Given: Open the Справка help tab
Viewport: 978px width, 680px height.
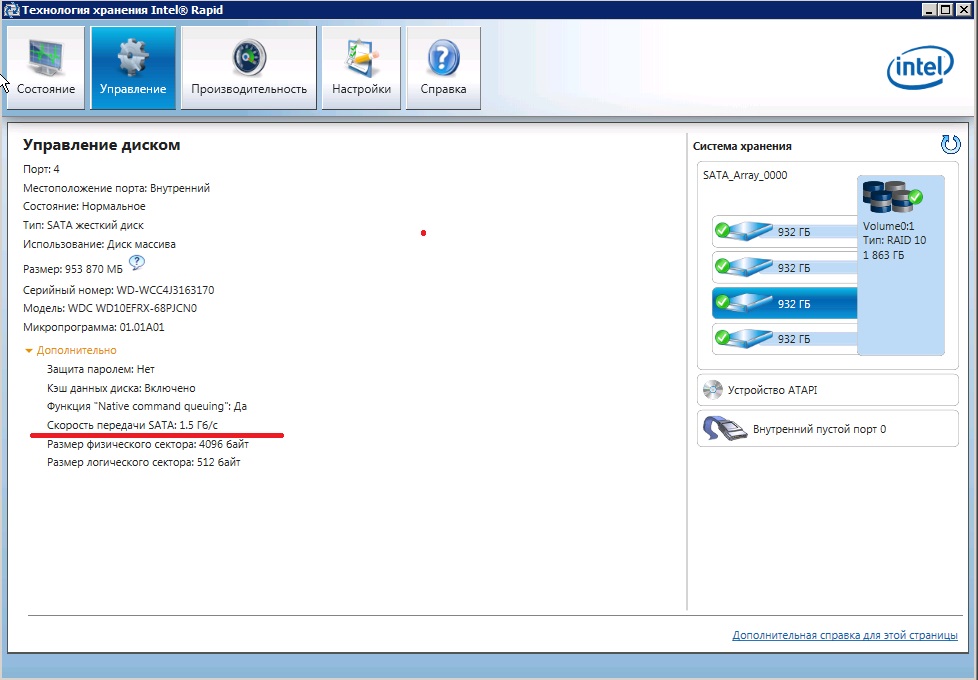Looking at the screenshot, I should [x=443, y=68].
